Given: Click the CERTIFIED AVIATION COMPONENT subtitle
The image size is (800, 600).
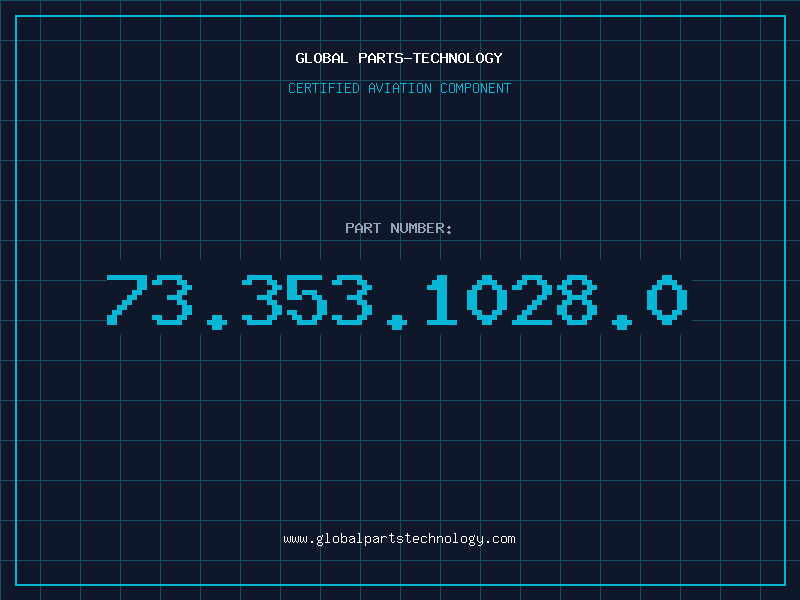Looking at the screenshot, I should (x=399, y=88).
